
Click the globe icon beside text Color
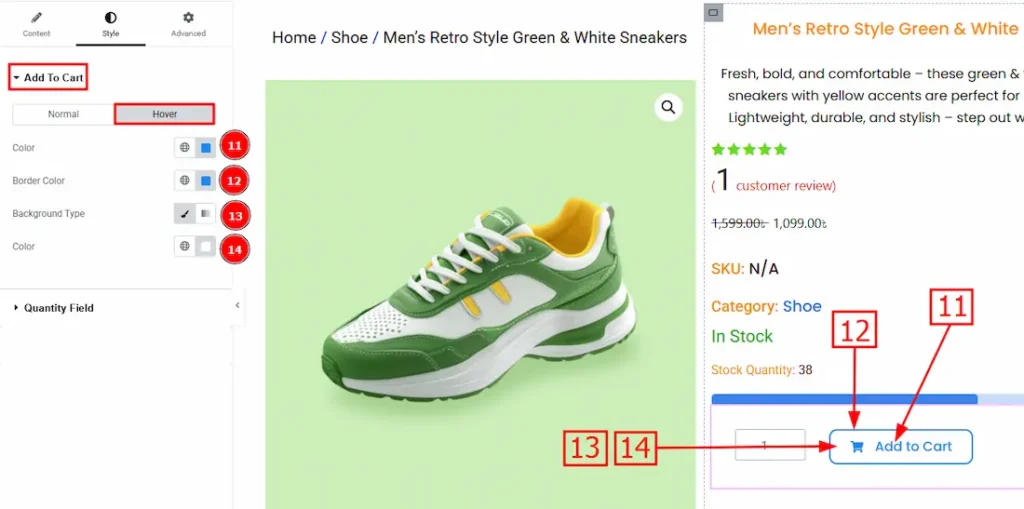(x=185, y=148)
